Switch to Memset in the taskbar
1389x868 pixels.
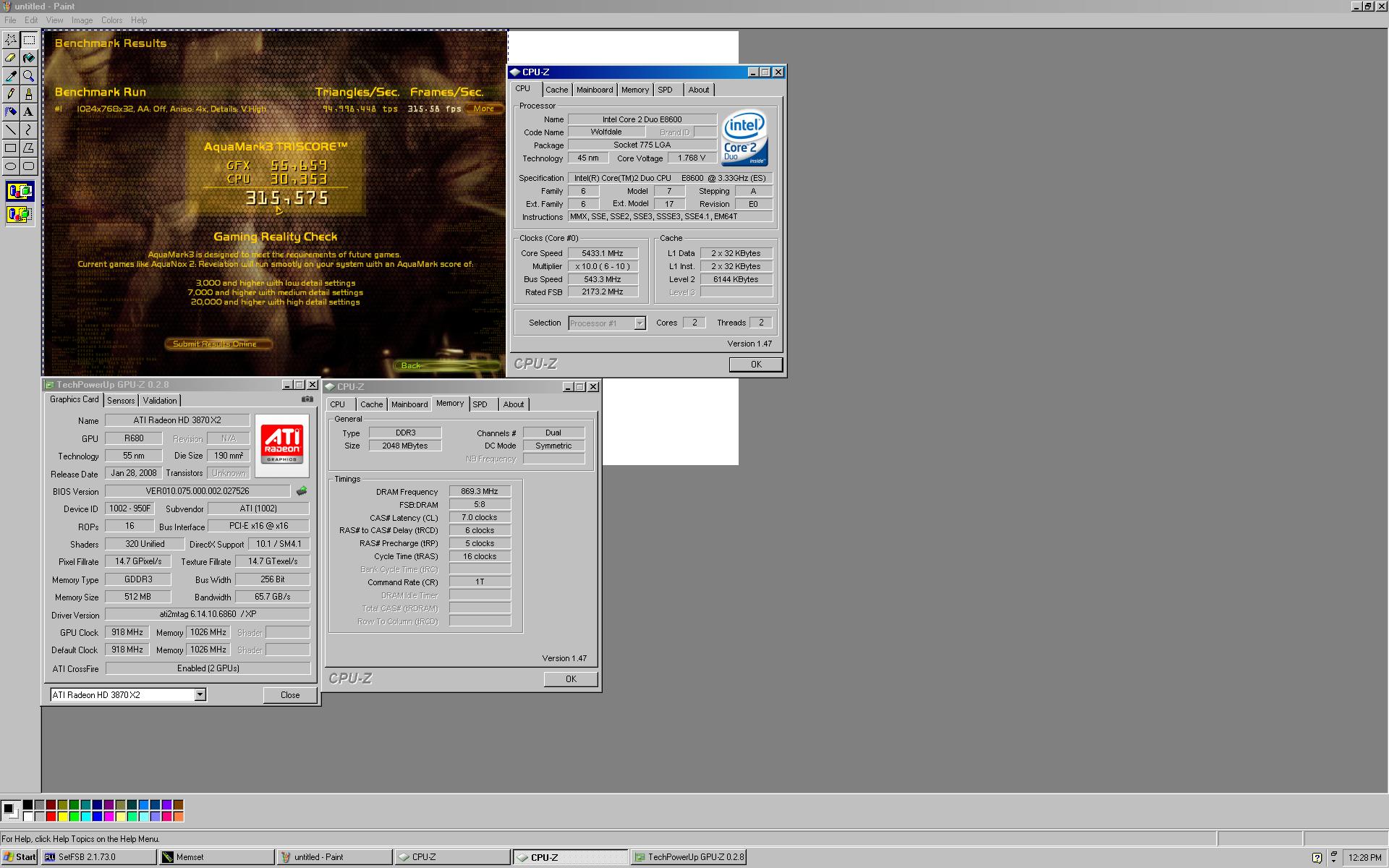click(x=217, y=857)
